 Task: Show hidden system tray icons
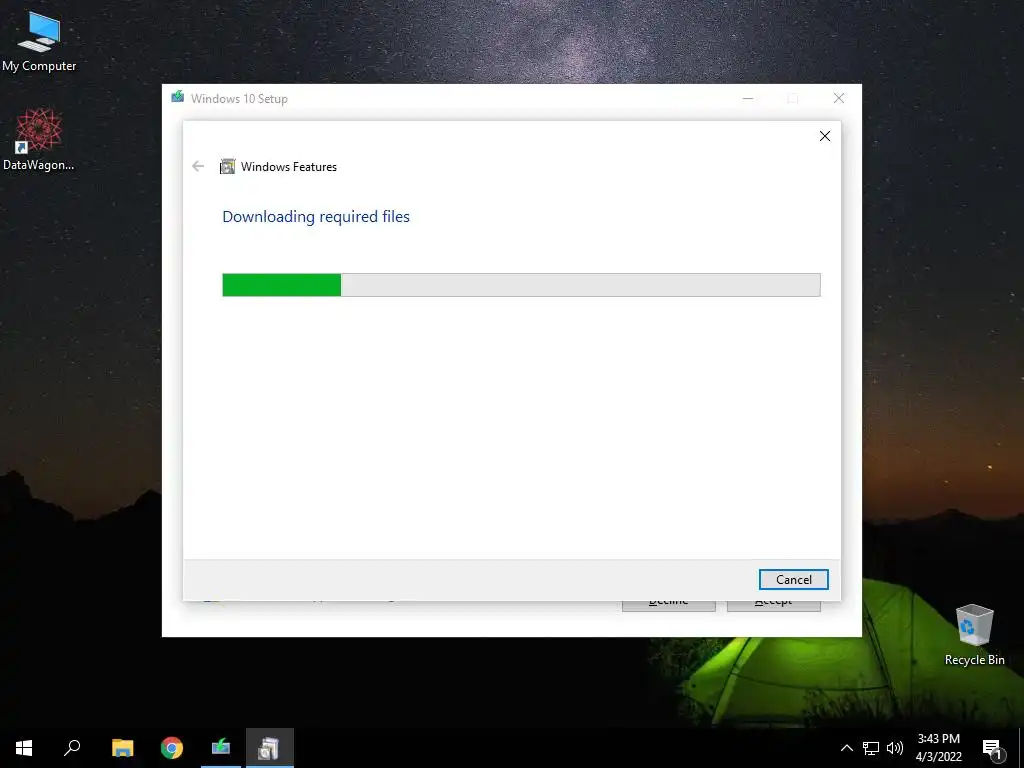[846, 748]
